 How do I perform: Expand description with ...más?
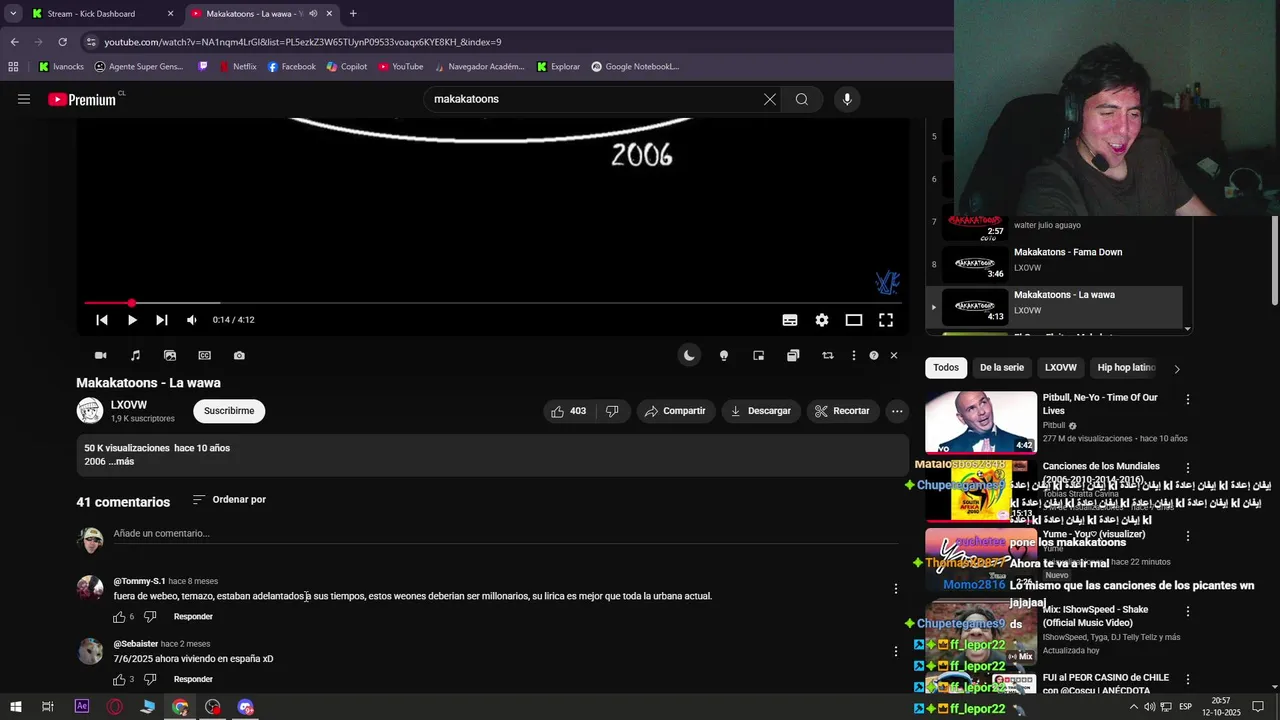121,462
